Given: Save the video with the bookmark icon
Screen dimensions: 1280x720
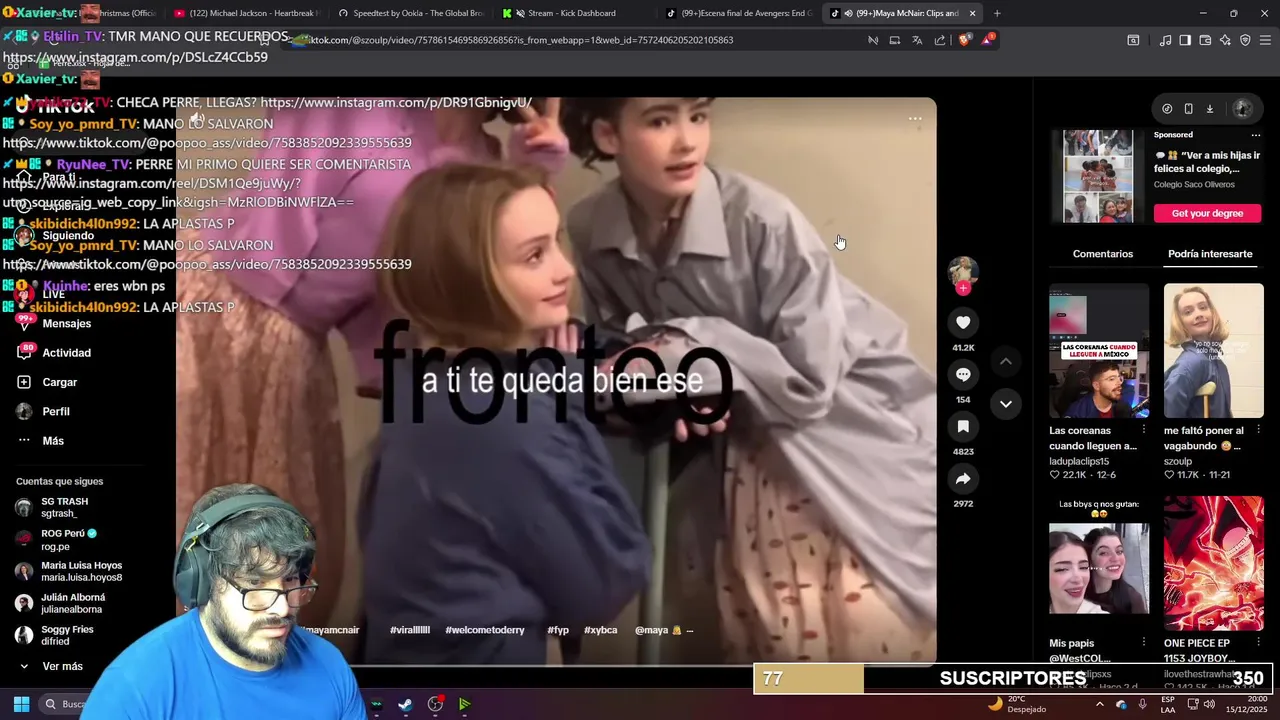Looking at the screenshot, I should click(963, 426).
